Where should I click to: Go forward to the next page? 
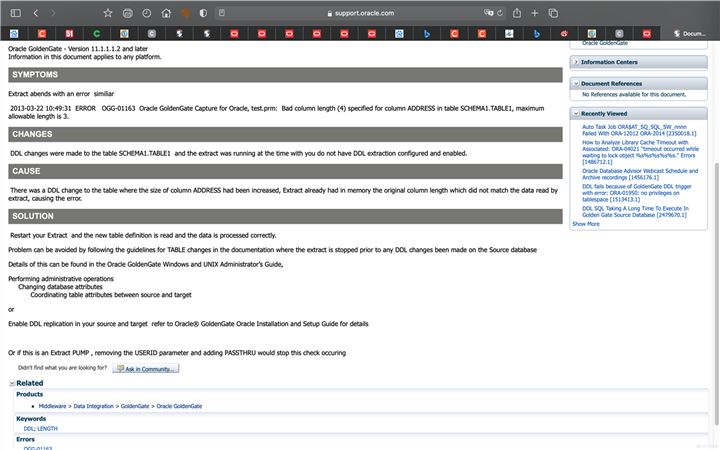point(53,13)
